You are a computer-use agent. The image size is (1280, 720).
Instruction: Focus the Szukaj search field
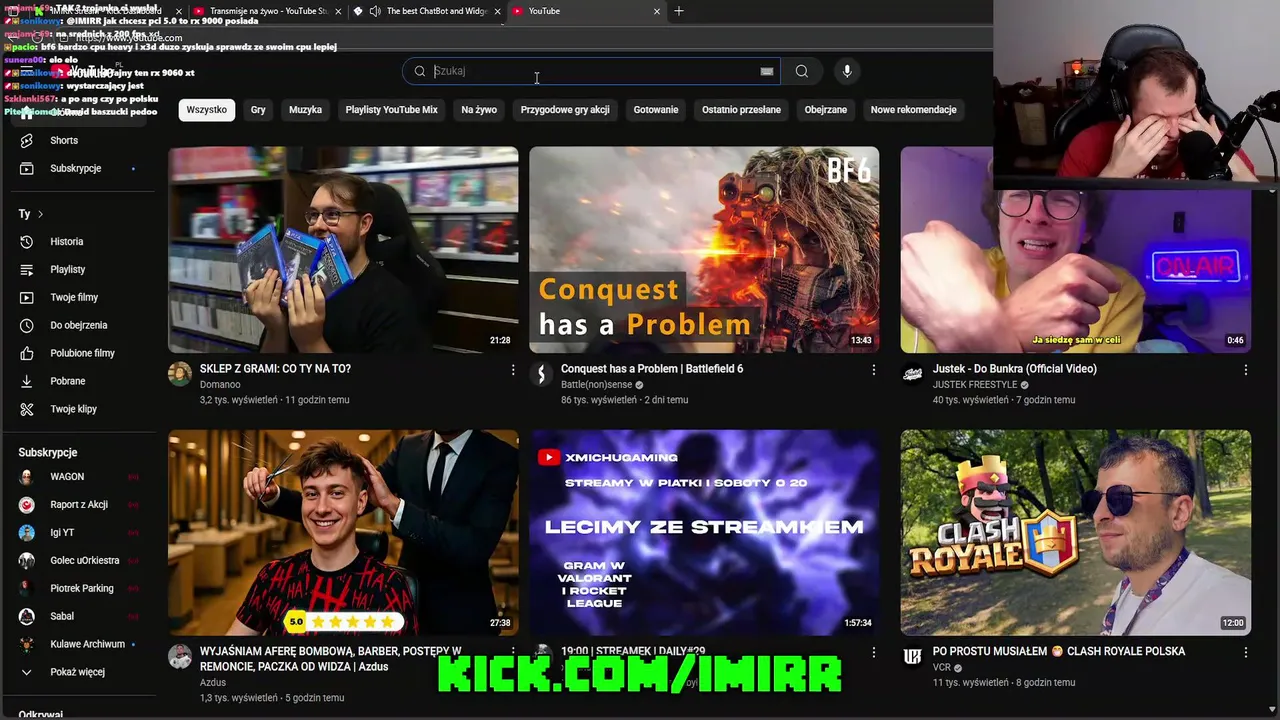tap(593, 71)
